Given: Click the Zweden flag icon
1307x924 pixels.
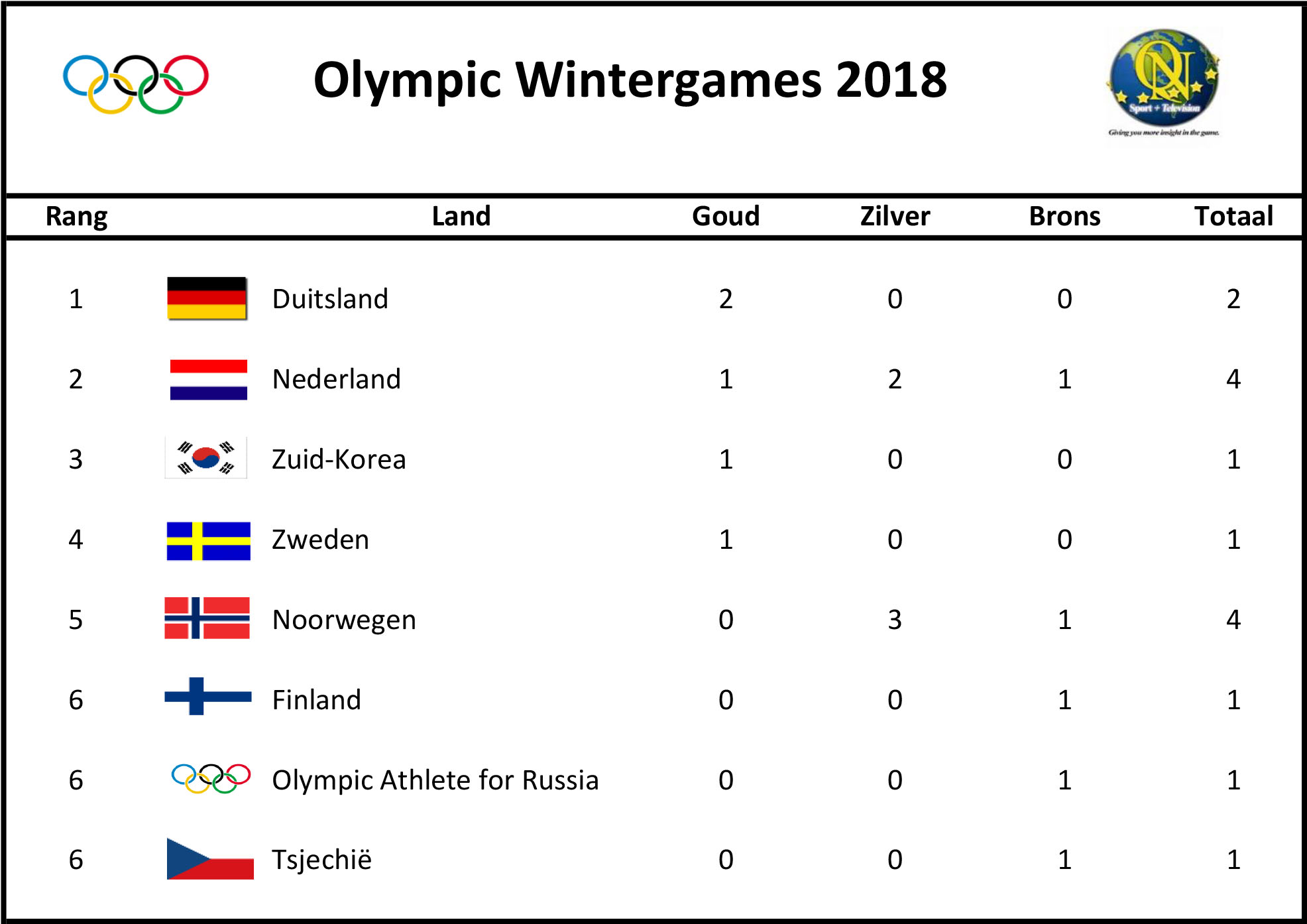Looking at the screenshot, I should [208, 541].
